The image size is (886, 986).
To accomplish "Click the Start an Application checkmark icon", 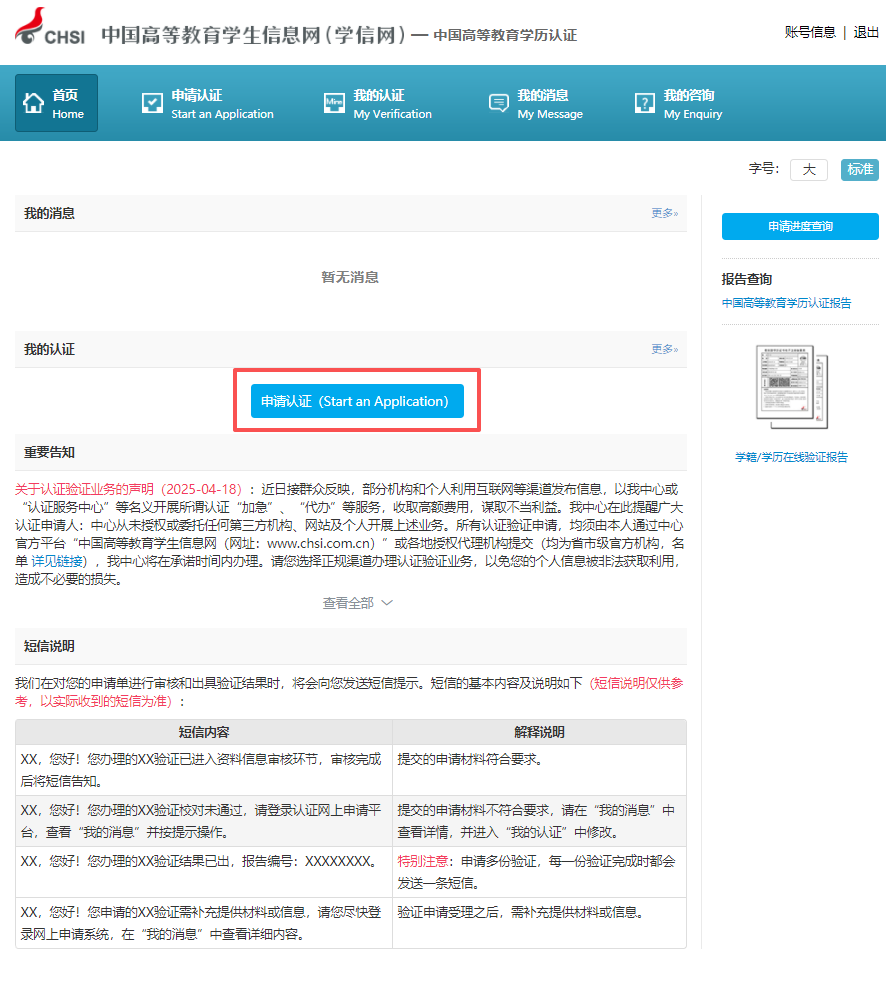I will click(x=152, y=104).
